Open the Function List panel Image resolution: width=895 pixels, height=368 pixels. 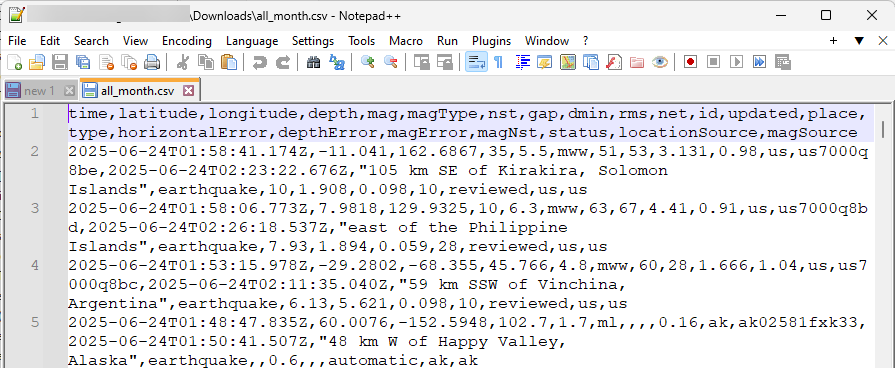point(614,62)
